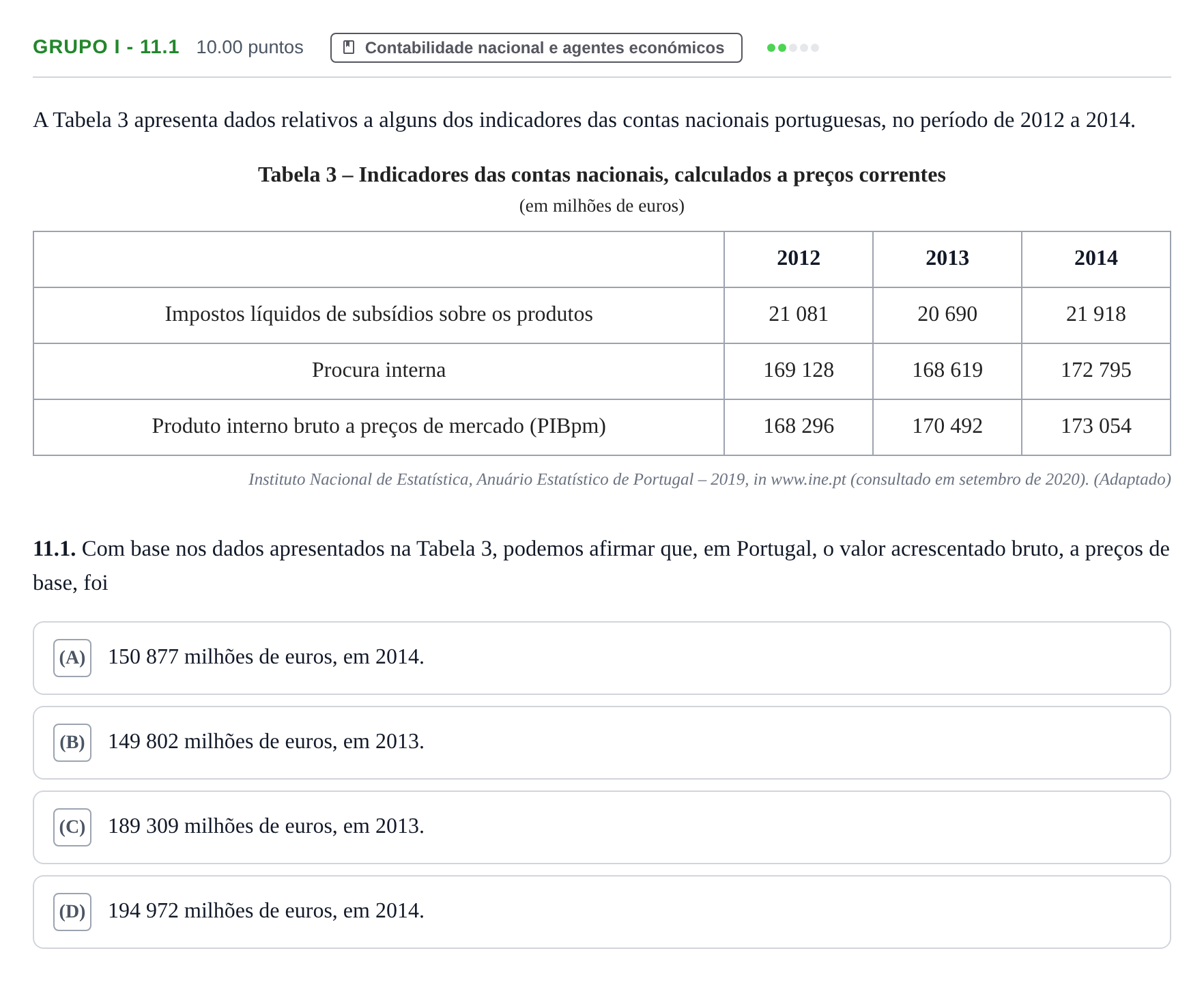Click the bookmark icon in the topic tag
This screenshot has width=1204, height=983.
(349, 47)
